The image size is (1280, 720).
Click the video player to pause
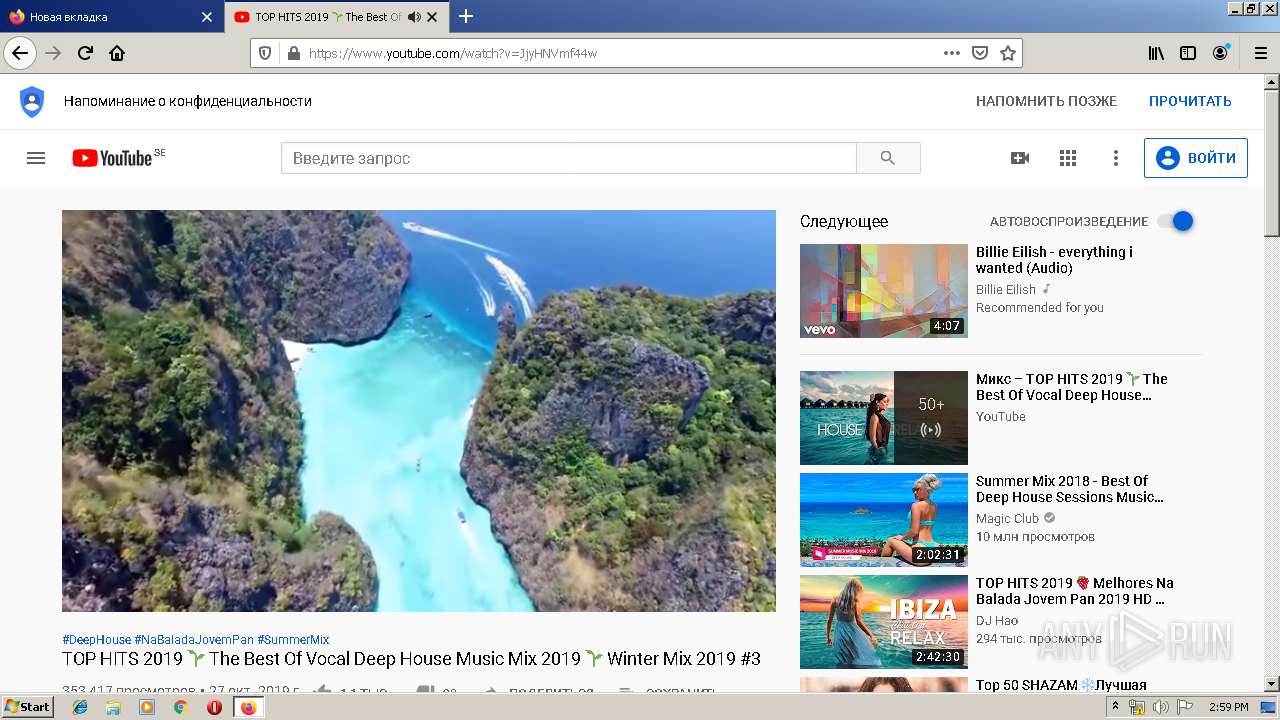point(419,410)
